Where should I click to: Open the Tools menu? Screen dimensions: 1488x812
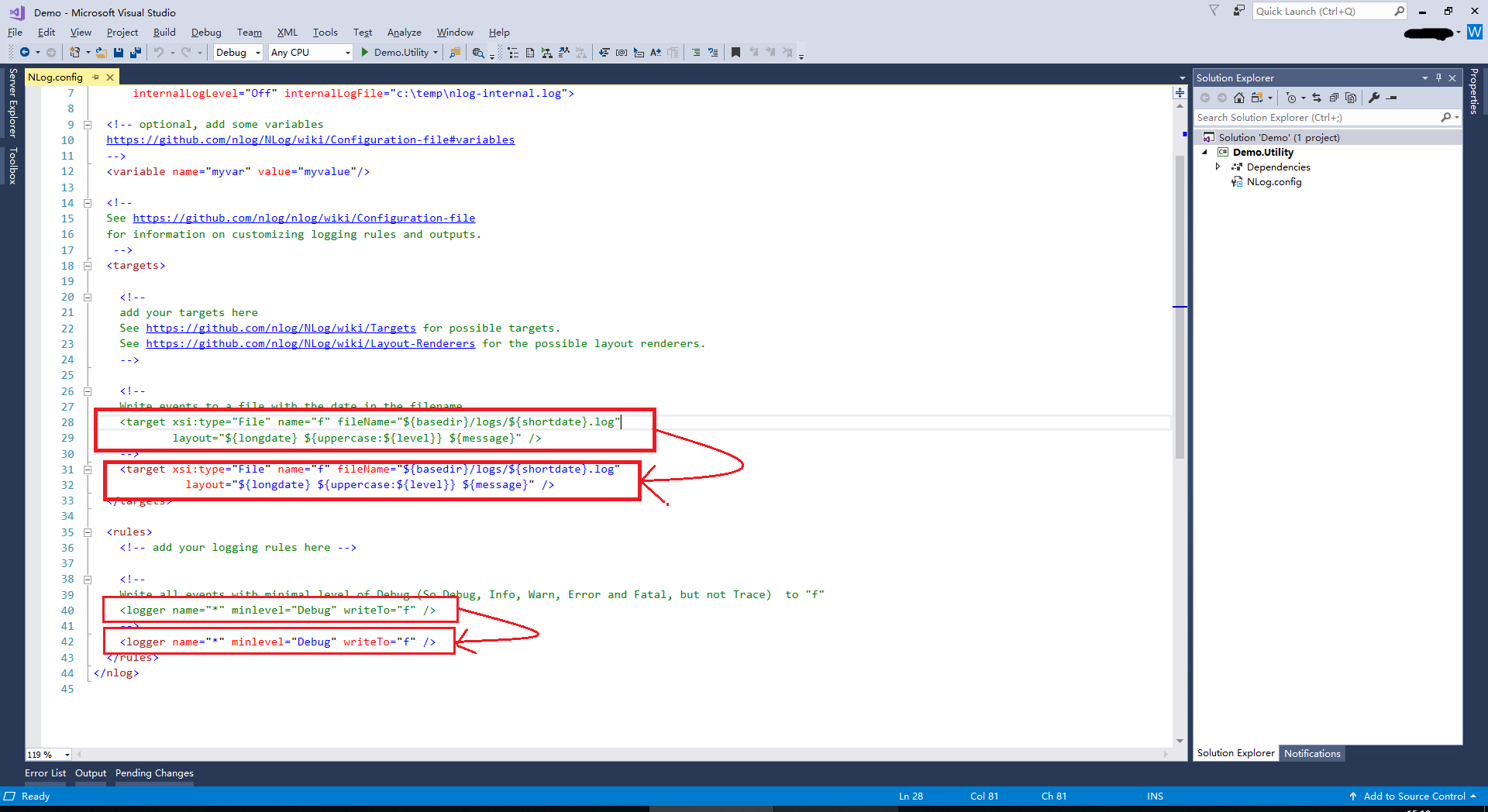click(325, 33)
